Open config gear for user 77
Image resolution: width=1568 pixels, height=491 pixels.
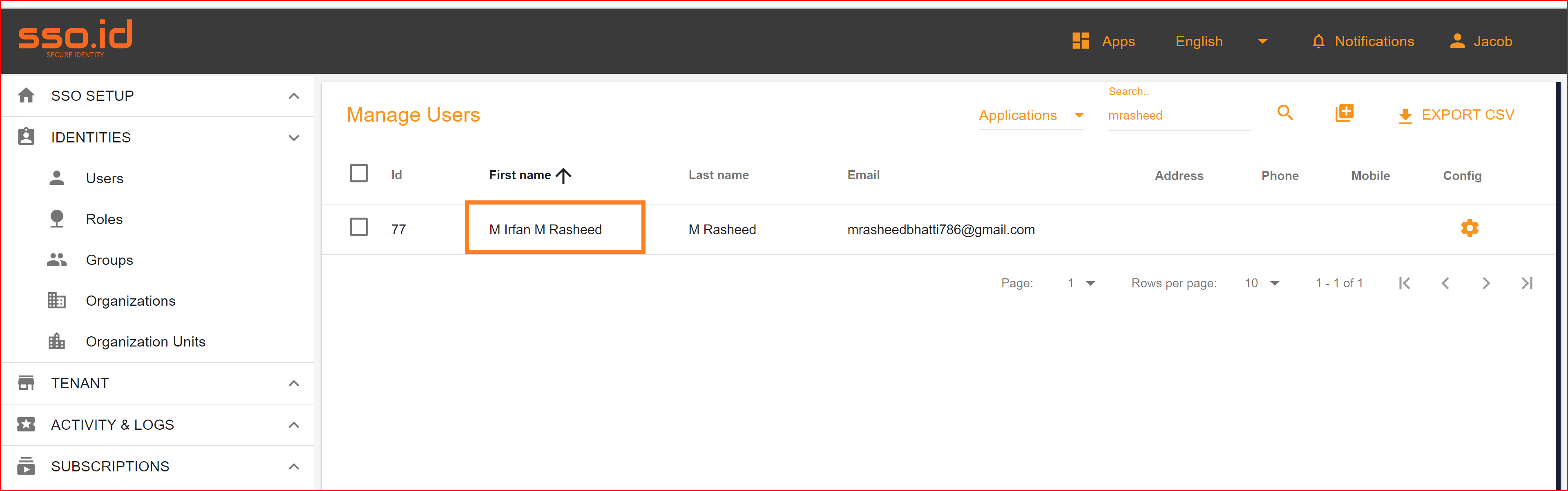[1470, 228]
